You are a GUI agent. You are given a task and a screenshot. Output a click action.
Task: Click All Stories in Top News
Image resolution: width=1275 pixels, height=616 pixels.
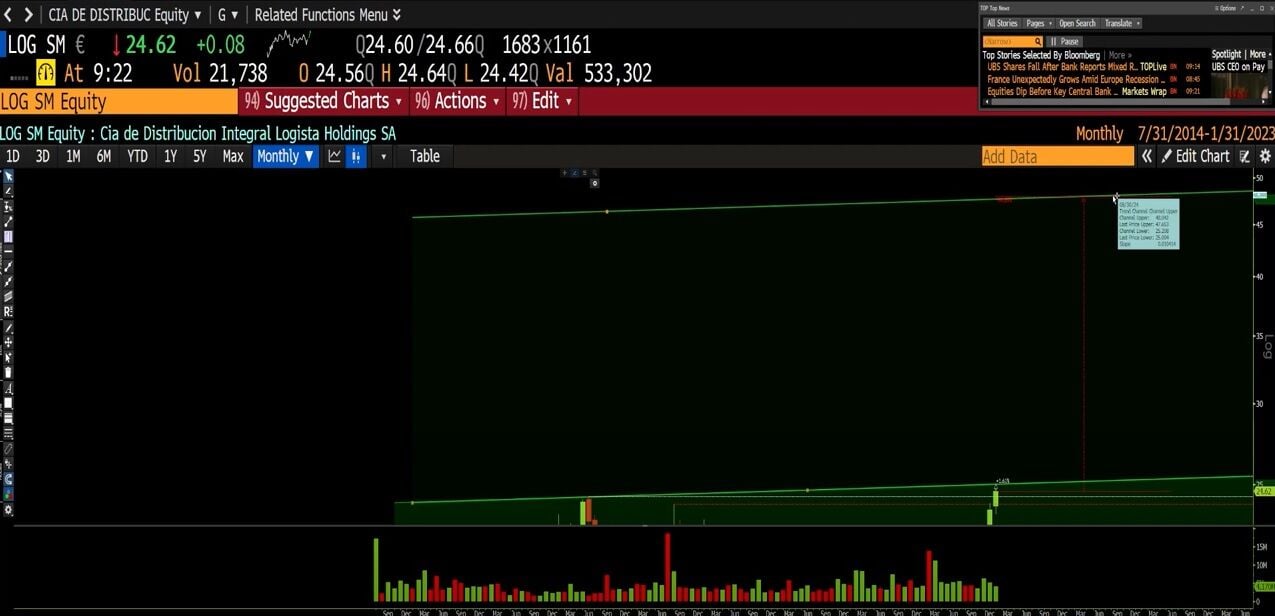[x=1002, y=23]
